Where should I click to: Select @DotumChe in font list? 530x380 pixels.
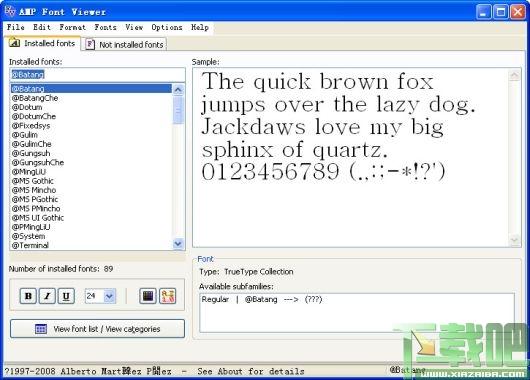(x=91, y=116)
